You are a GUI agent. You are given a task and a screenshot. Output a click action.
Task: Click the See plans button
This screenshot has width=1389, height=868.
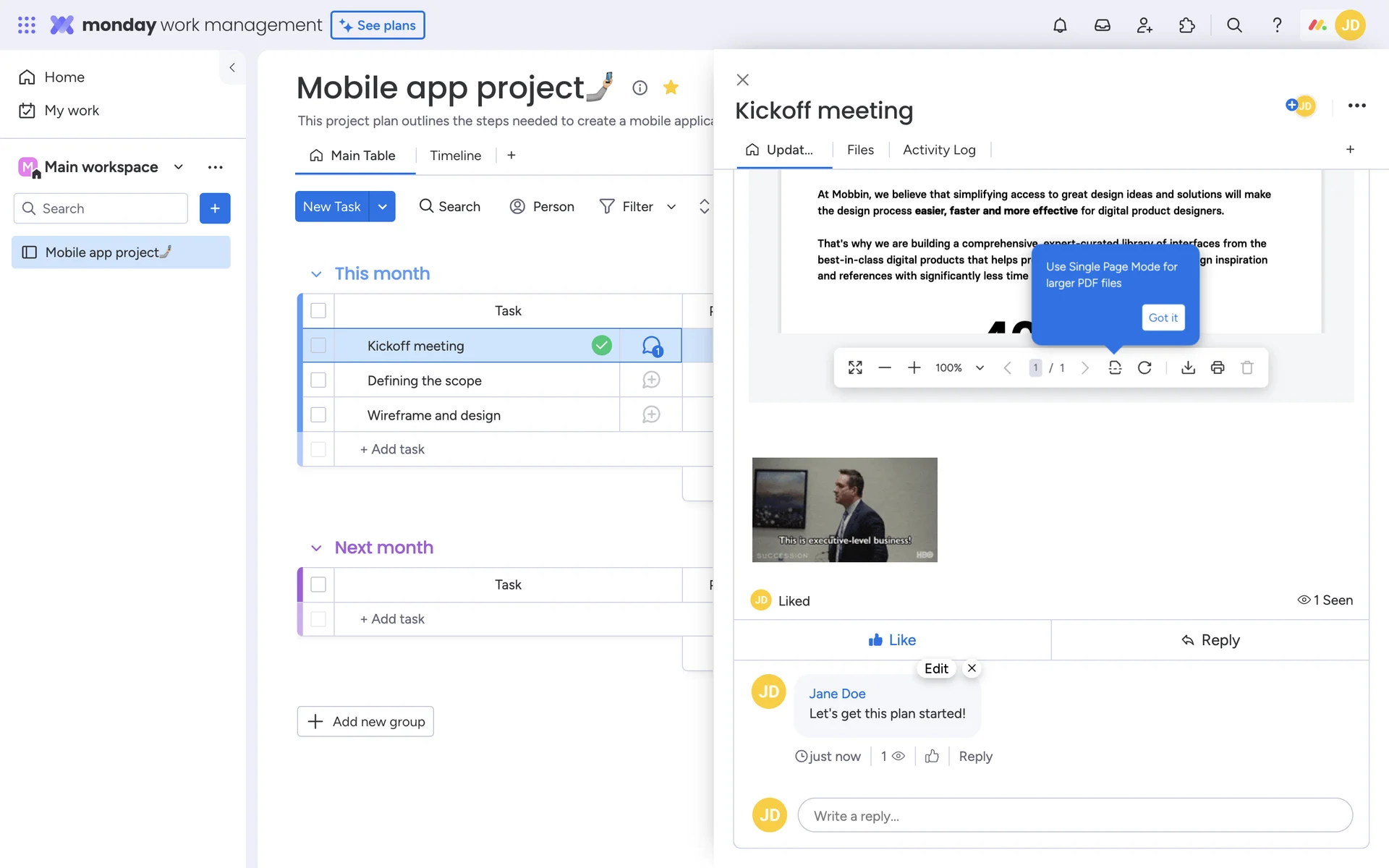(x=378, y=25)
